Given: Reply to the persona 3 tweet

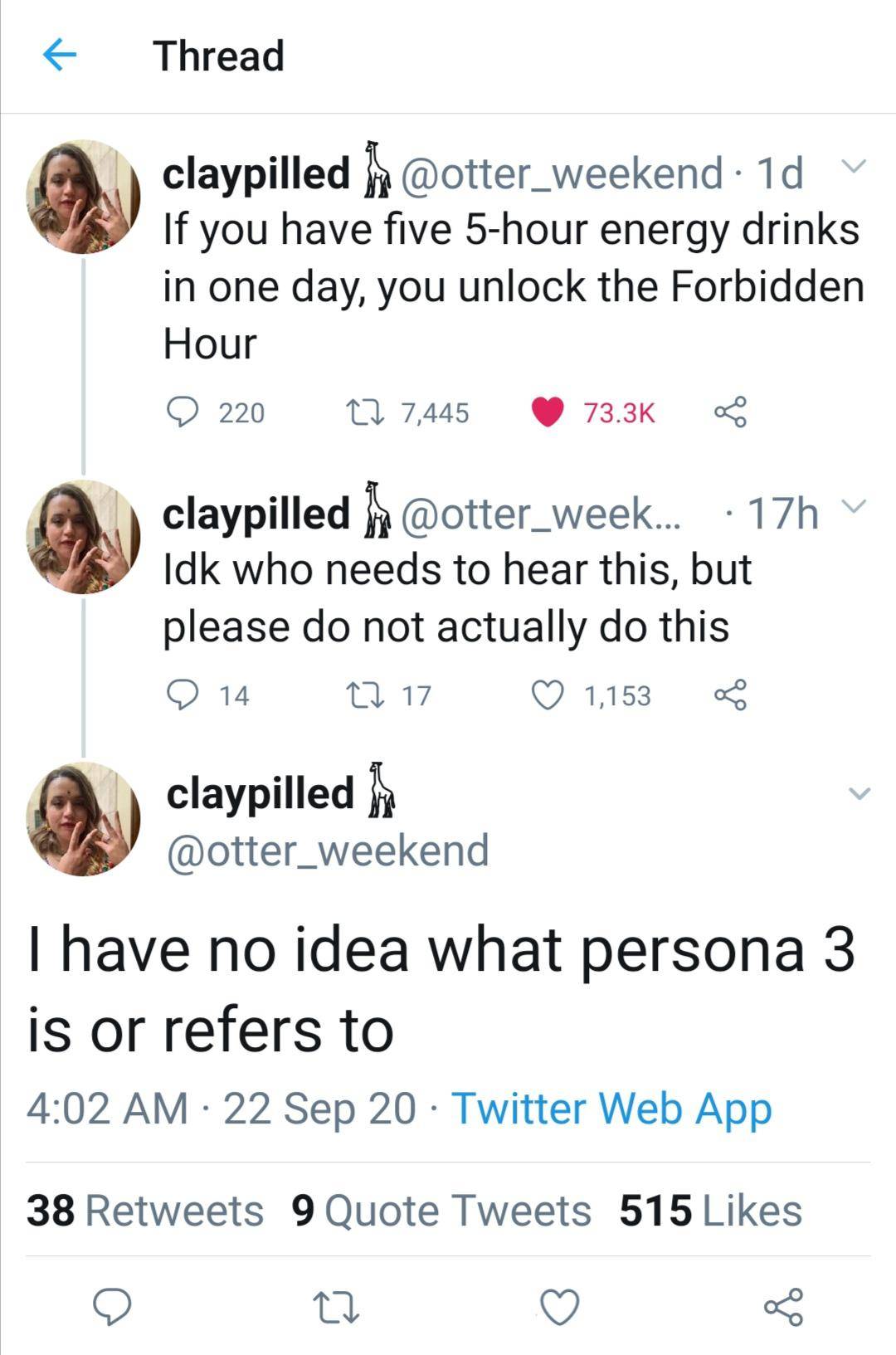Looking at the screenshot, I should [x=111, y=1307].
